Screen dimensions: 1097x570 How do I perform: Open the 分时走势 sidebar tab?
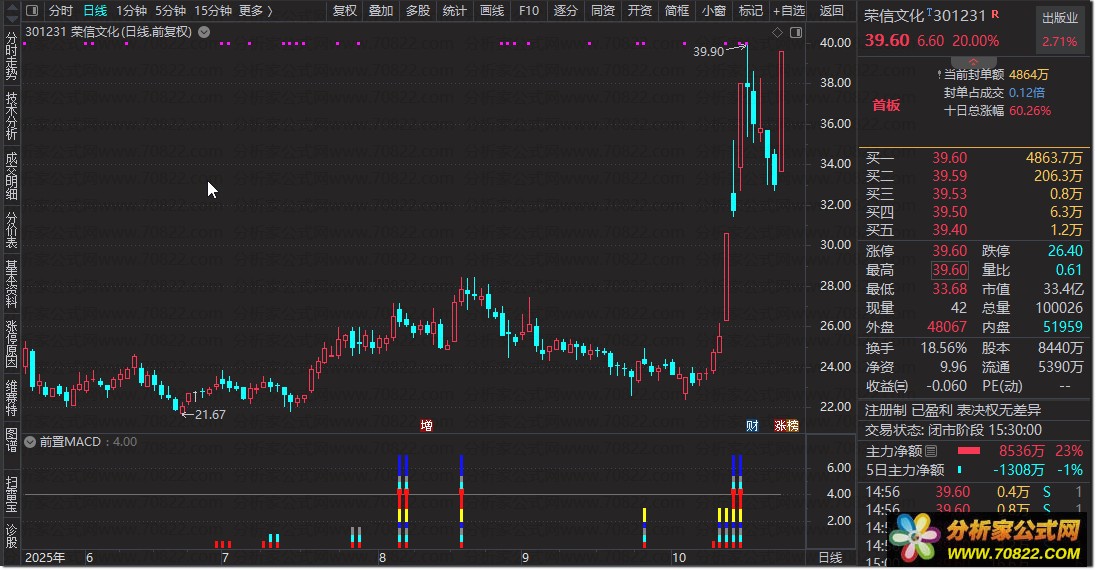[11, 55]
